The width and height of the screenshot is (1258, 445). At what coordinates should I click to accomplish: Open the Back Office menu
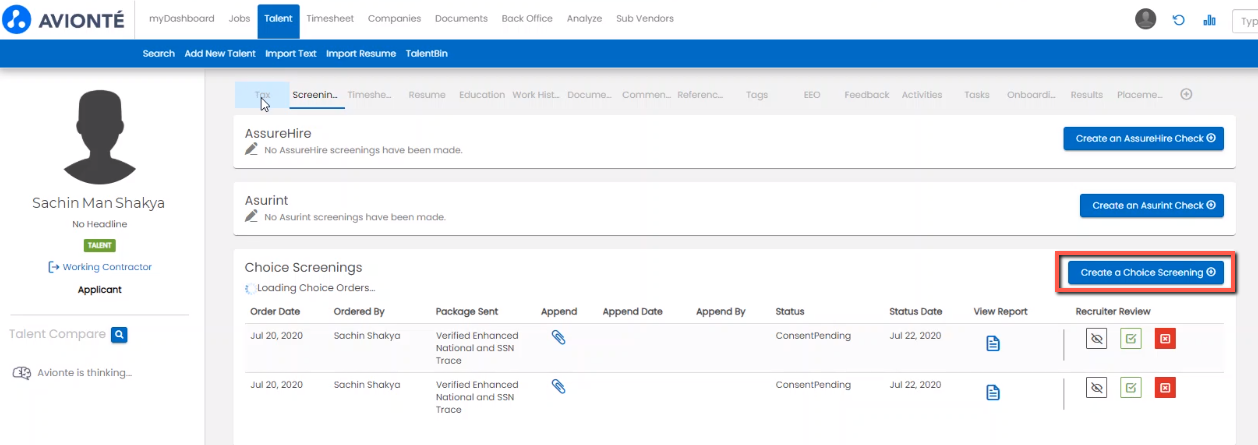point(527,19)
